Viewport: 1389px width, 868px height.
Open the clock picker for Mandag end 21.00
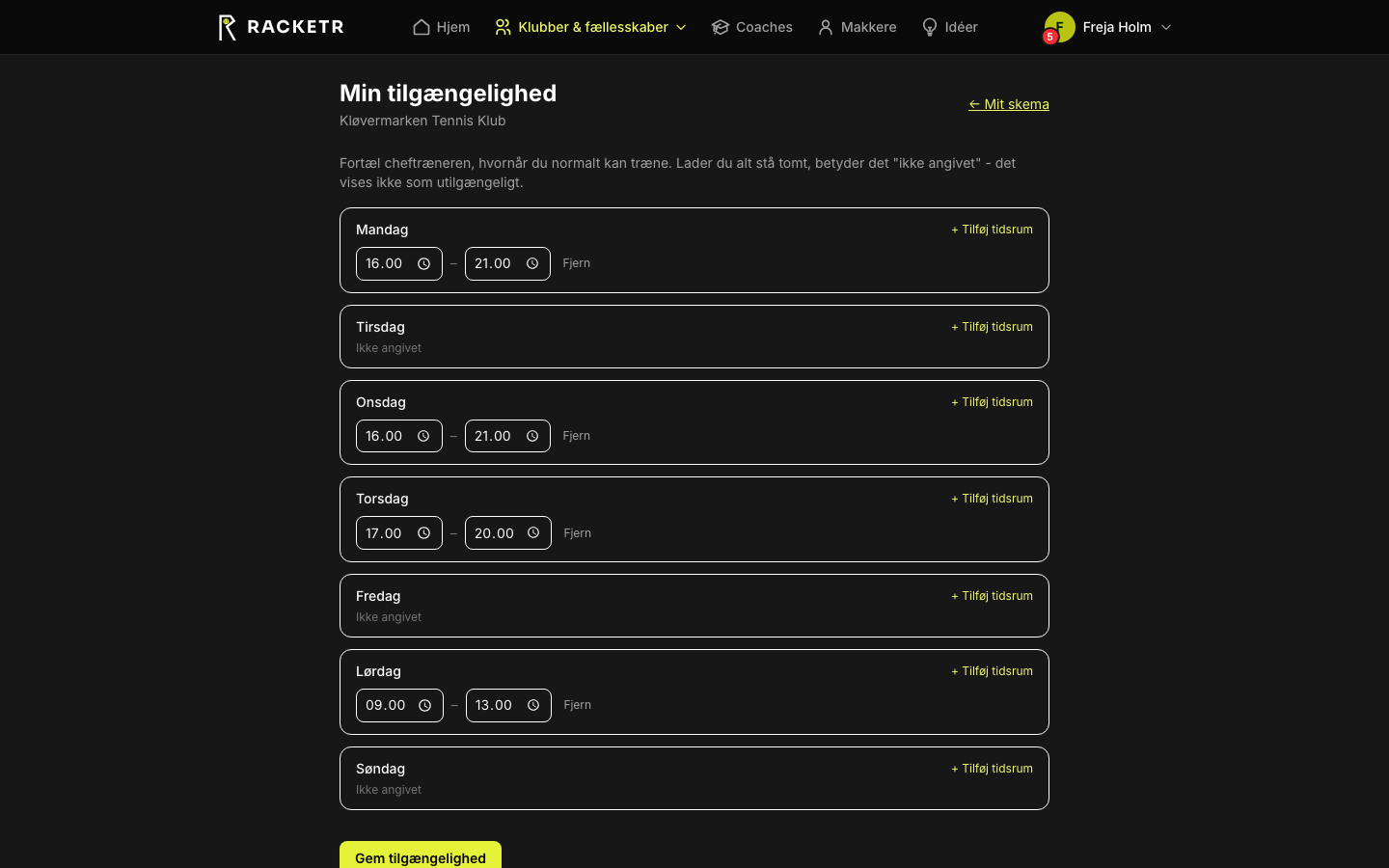532,263
